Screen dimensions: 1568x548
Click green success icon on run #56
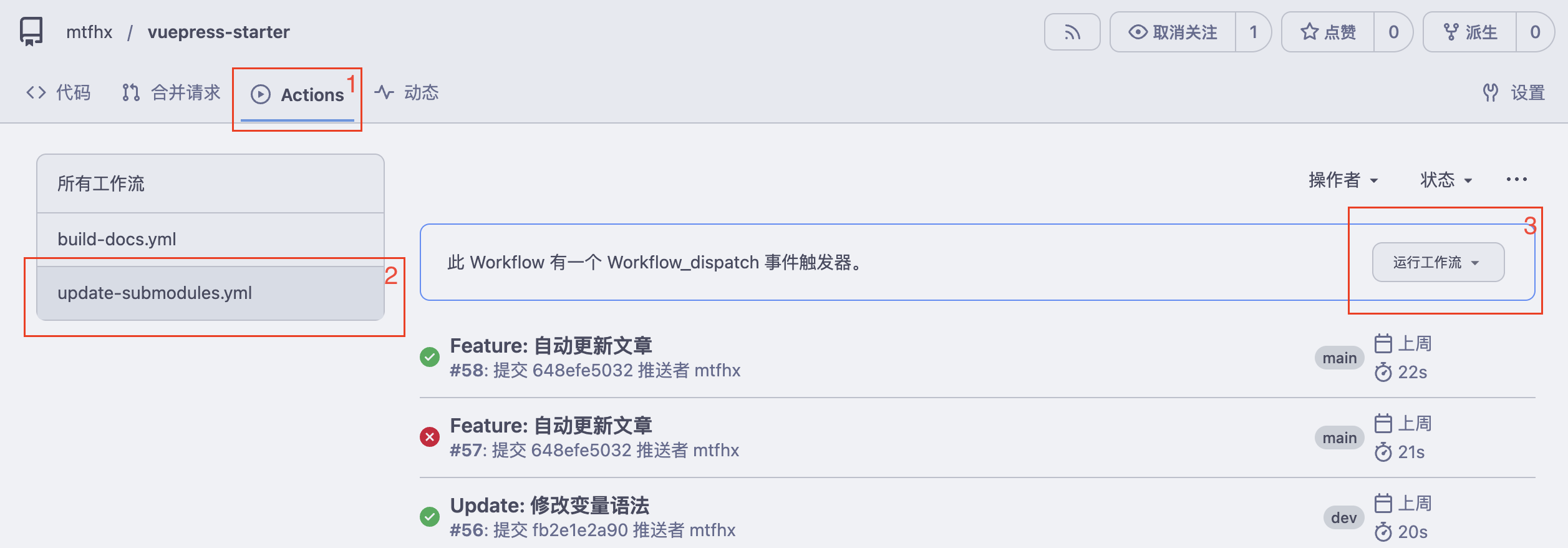430,517
